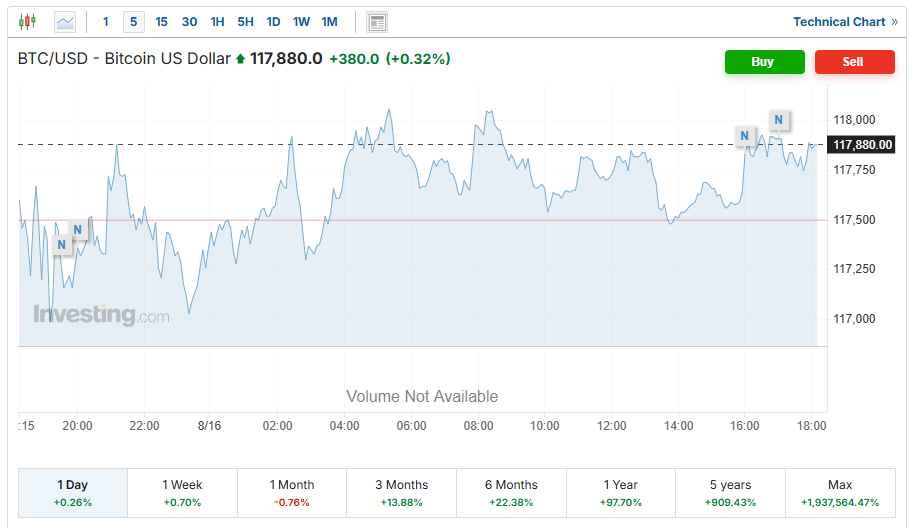Click the news marker near 16:00

click(744, 135)
